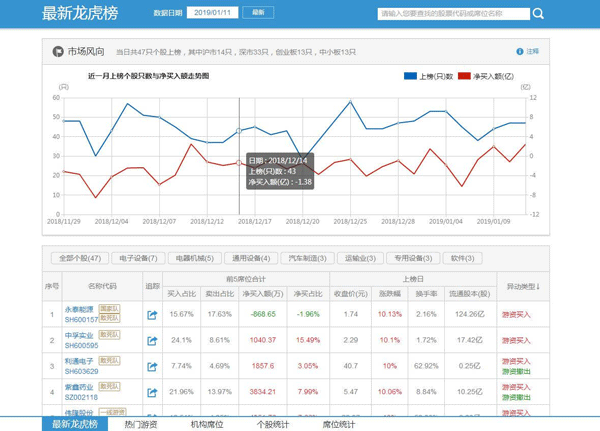The height and width of the screenshot is (431, 600).
Task: Click track icon for 利通电子
Action: (x=153, y=366)
